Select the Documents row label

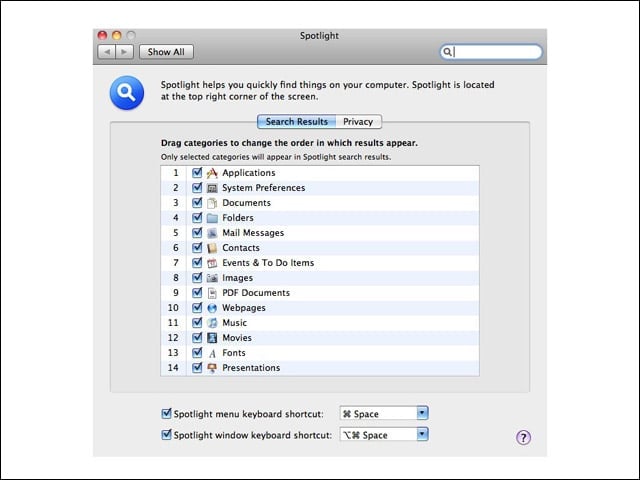[246, 203]
